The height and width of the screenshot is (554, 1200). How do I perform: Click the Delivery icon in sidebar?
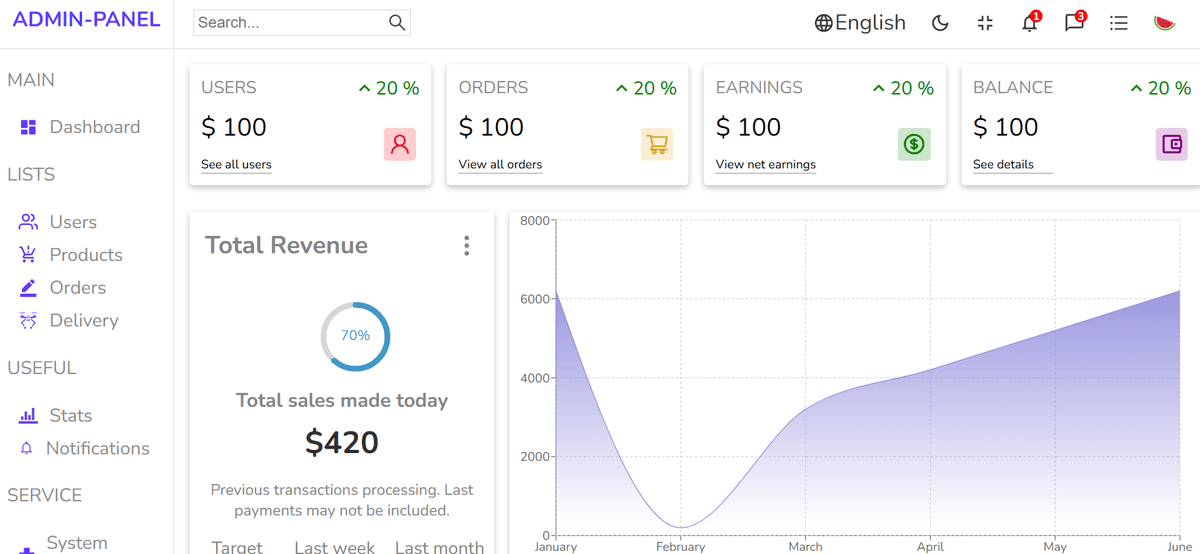(28, 320)
